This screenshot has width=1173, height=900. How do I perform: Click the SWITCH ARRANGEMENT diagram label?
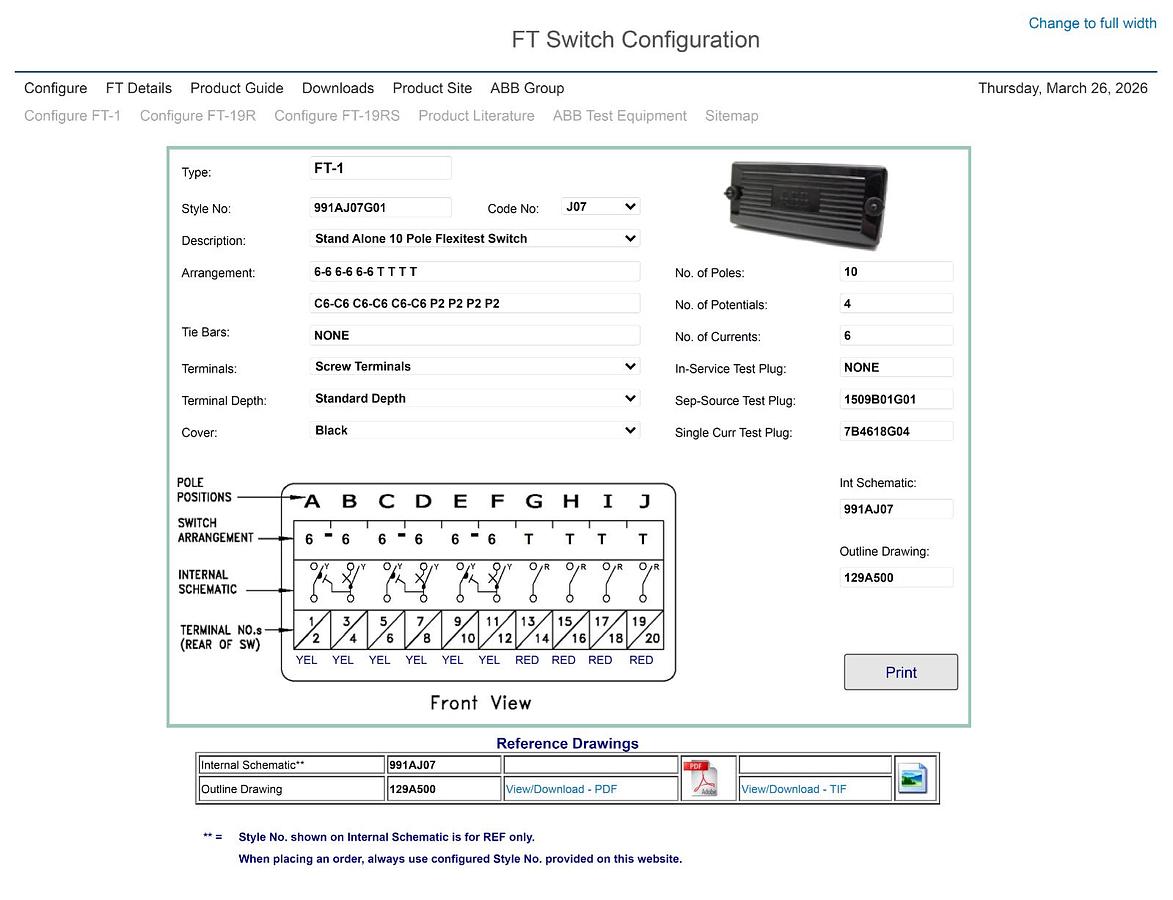point(215,530)
